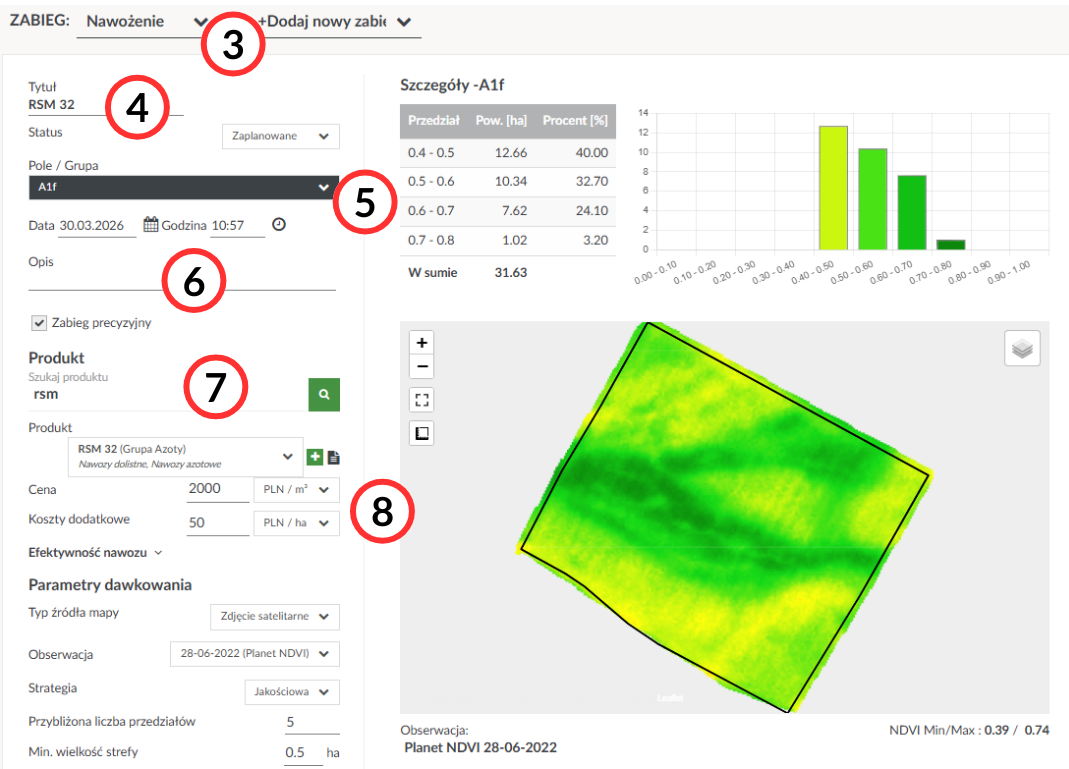1069x769 pixels.
Task: Open the Dodaj nowy zabieg menu
Action: (x=335, y=21)
